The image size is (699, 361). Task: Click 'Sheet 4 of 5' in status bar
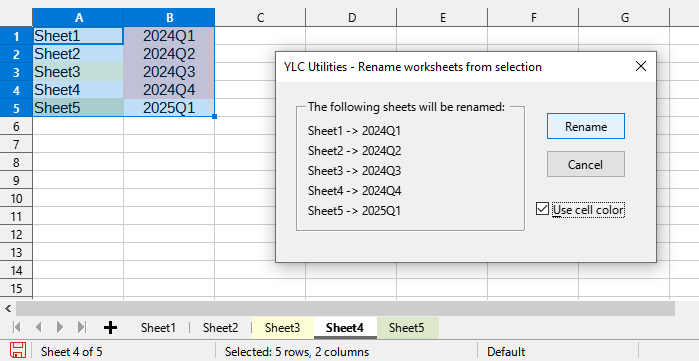coord(72,352)
